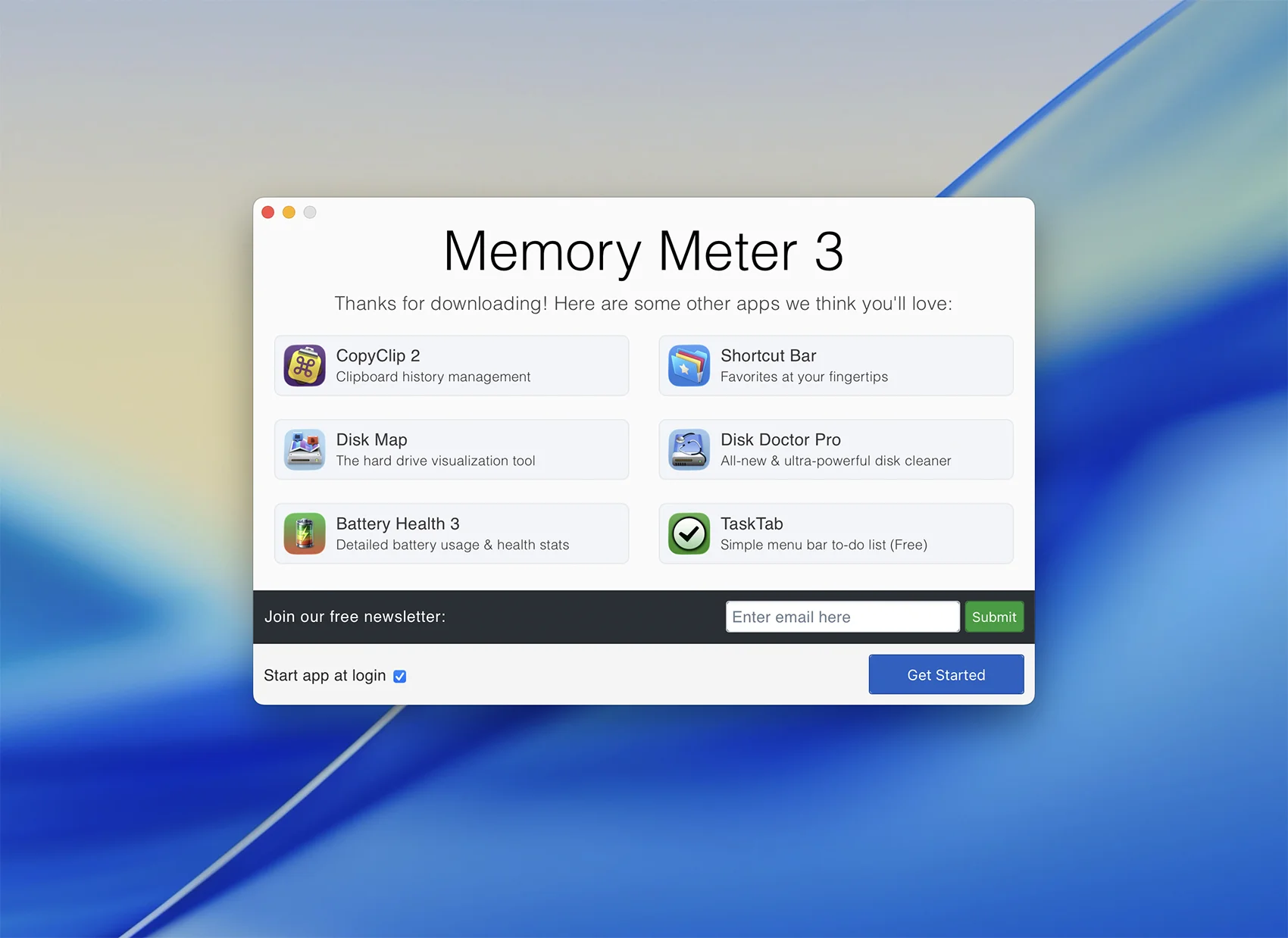This screenshot has width=1288, height=938.
Task: Open the Disk Map app icon
Action: click(305, 449)
